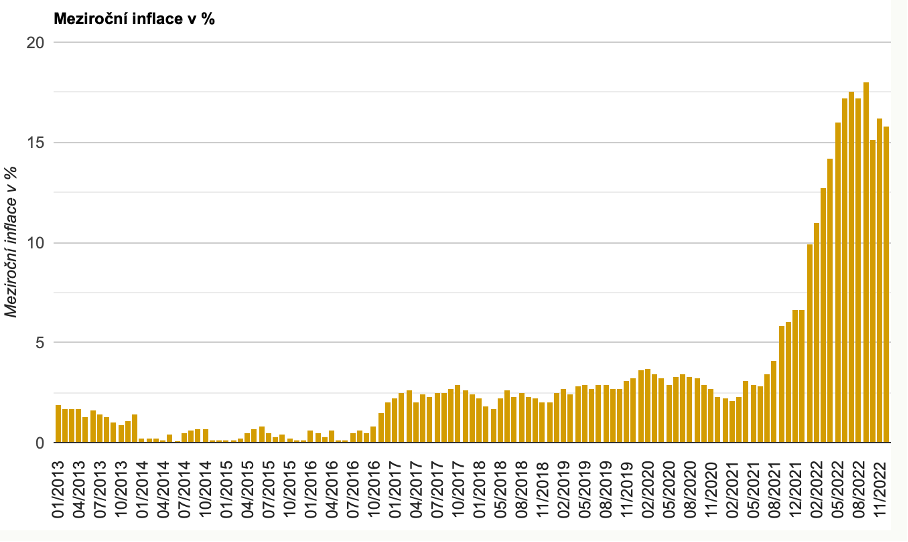Screen dimensions: 908x542
Task: Click the x-axis label 08/2021
Action: (x=773, y=487)
